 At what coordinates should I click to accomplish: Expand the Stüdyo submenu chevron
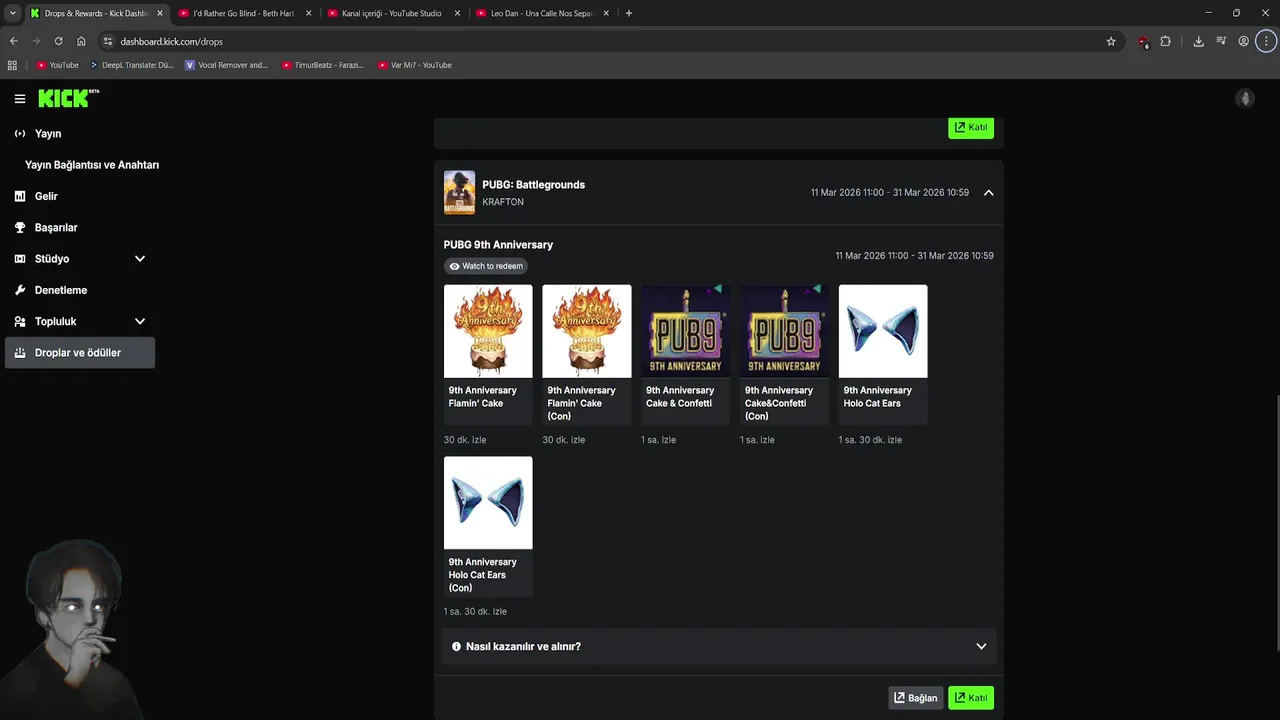pyautogui.click(x=140, y=259)
